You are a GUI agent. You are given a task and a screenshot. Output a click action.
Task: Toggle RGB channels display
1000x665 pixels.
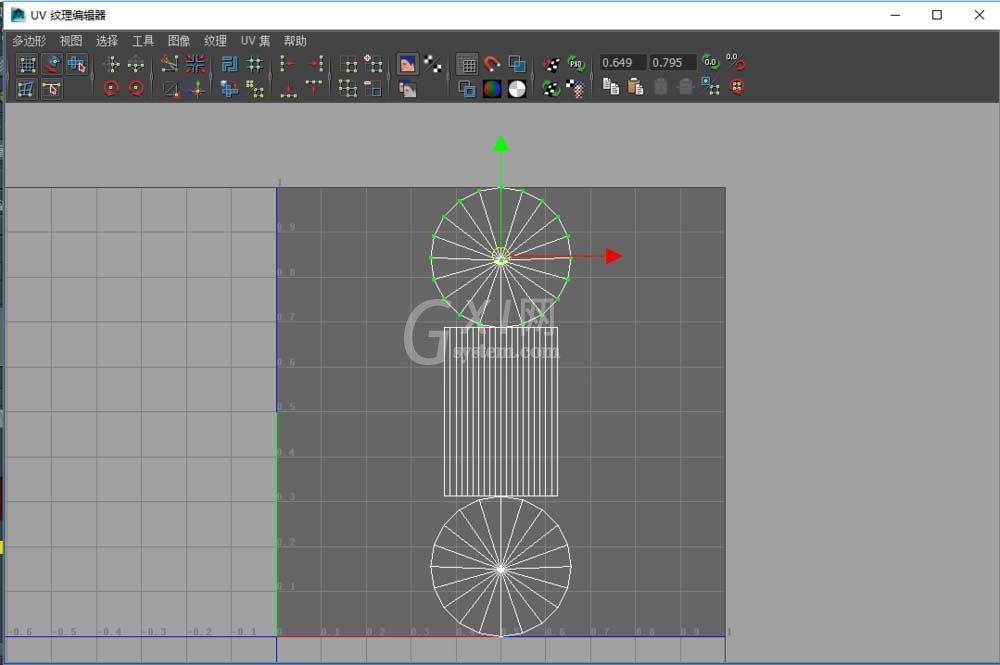[x=492, y=89]
